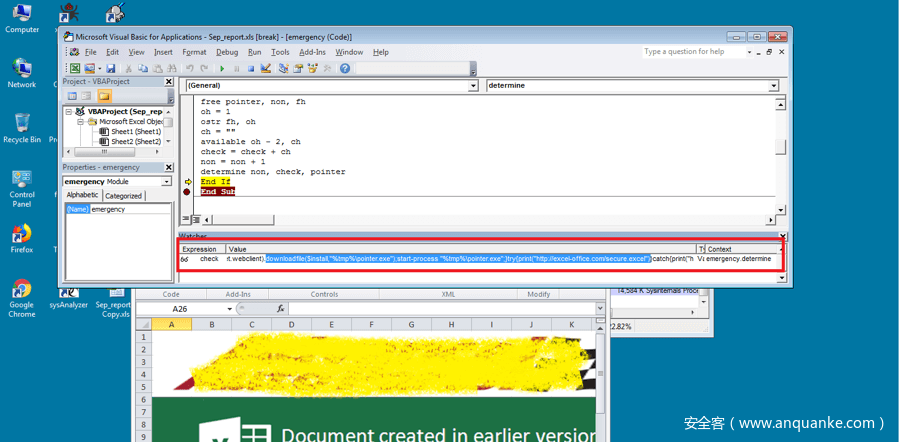This screenshot has width=900, height=442.
Task: Toggle the breakpoint dot beside End Sub
Action: pyautogui.click(x=187, y=191)
